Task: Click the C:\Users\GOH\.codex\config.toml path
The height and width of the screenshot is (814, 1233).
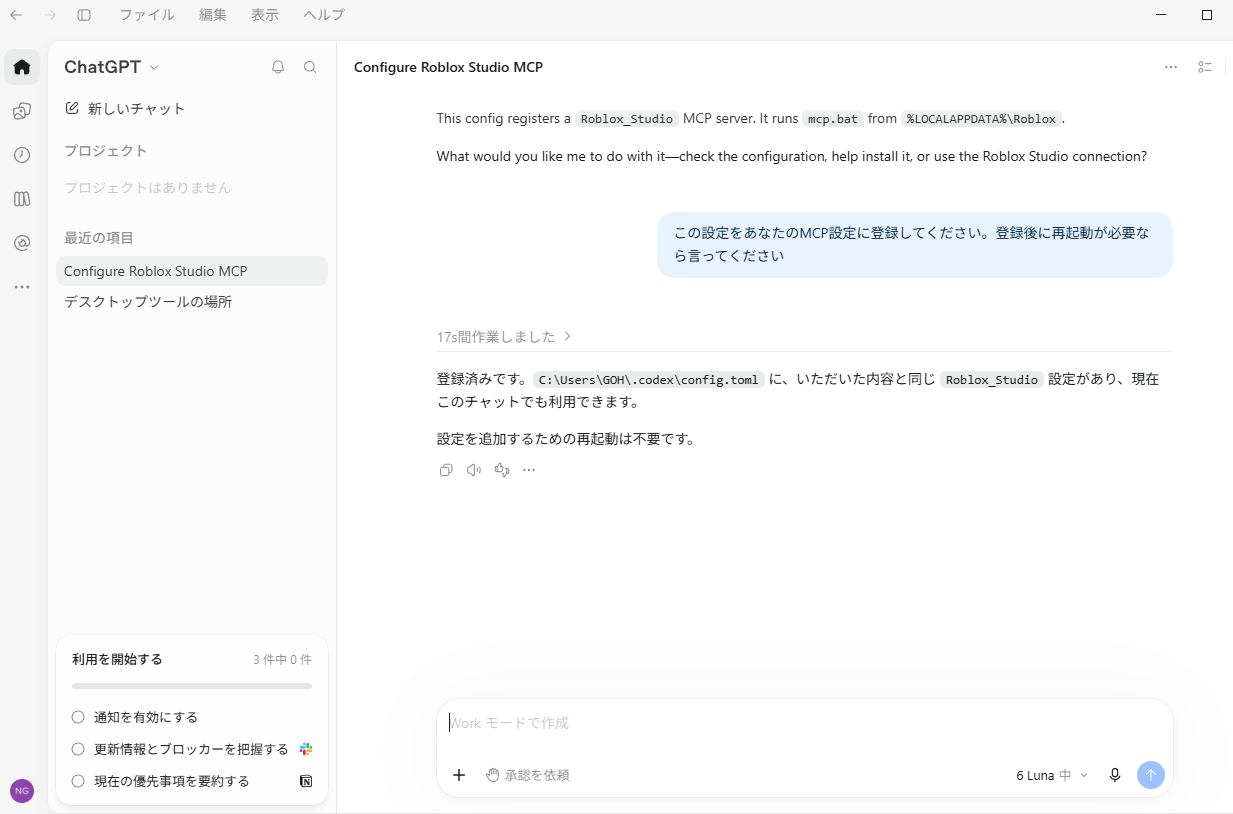Action: pyautogui.click(x=648, y=380)
